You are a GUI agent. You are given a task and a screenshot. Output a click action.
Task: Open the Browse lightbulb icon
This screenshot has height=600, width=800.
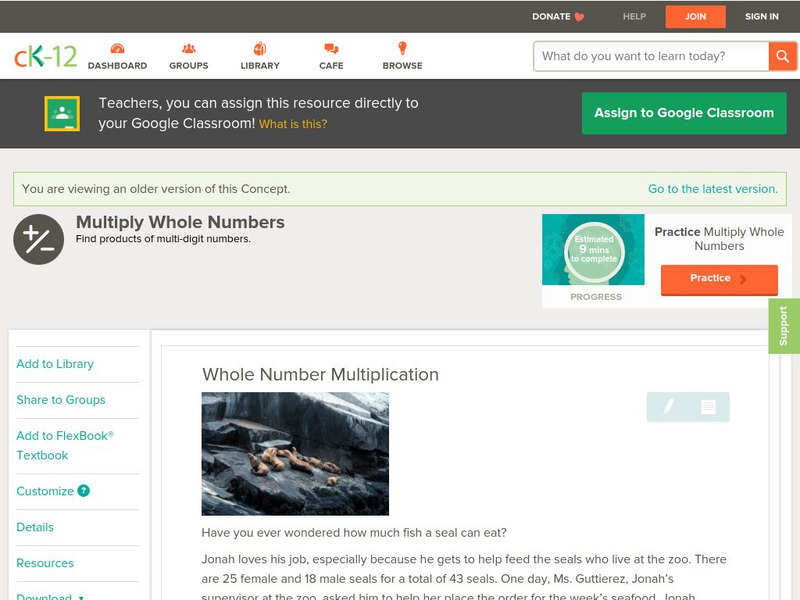[403, 48]
